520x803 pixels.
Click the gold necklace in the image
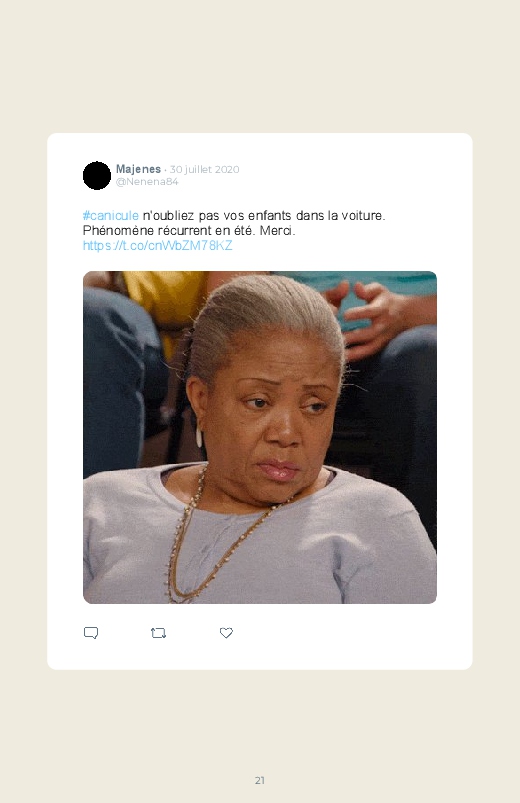[x=215, y=543]
